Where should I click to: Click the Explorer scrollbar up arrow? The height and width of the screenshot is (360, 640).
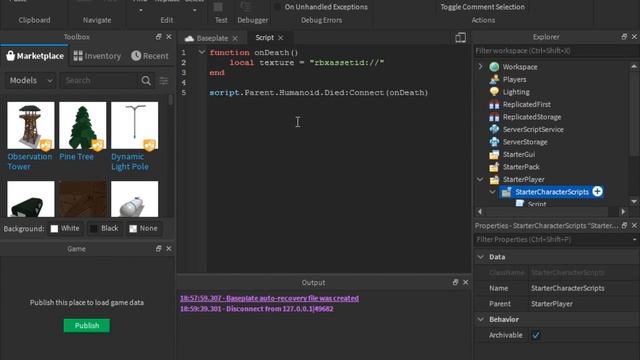point(633,66)
